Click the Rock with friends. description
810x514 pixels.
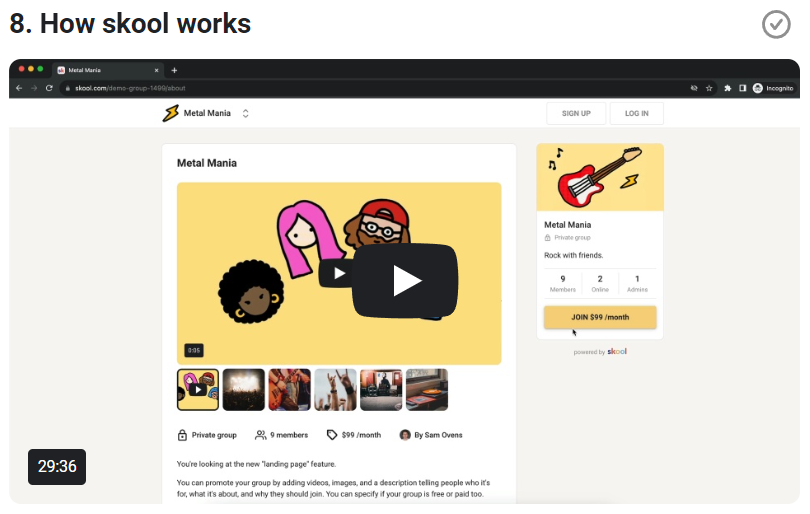[573, 255]
